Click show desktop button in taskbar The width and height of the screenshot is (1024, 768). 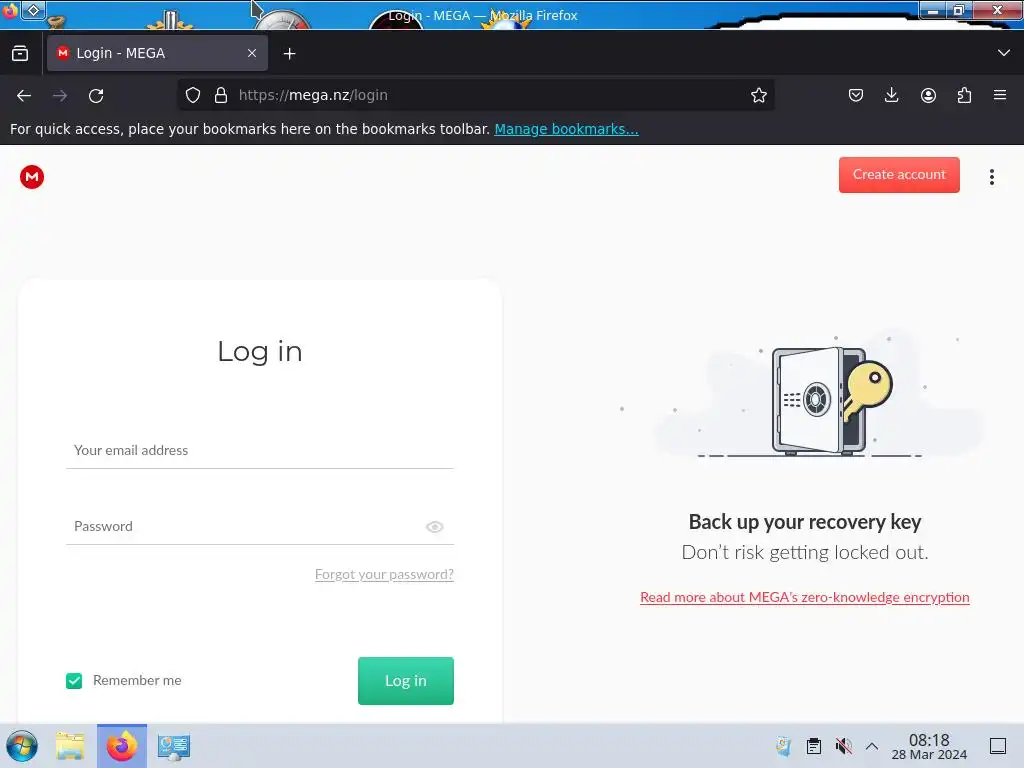pos(998,746)
